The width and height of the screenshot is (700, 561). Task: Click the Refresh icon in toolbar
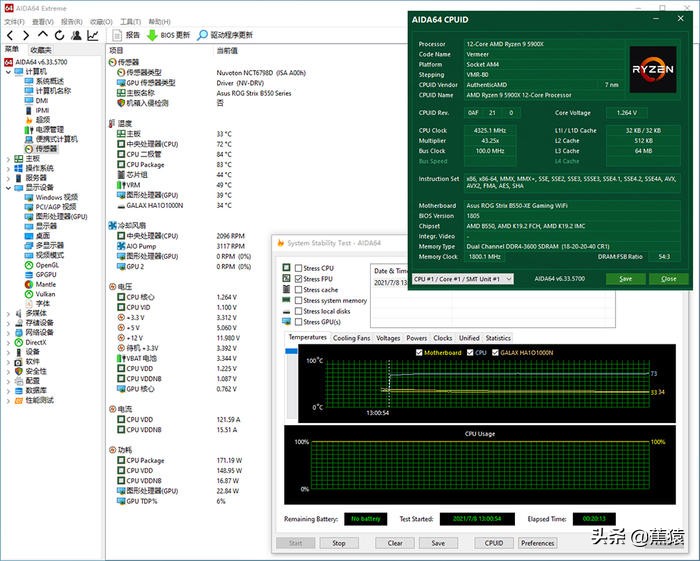(59, 35)
